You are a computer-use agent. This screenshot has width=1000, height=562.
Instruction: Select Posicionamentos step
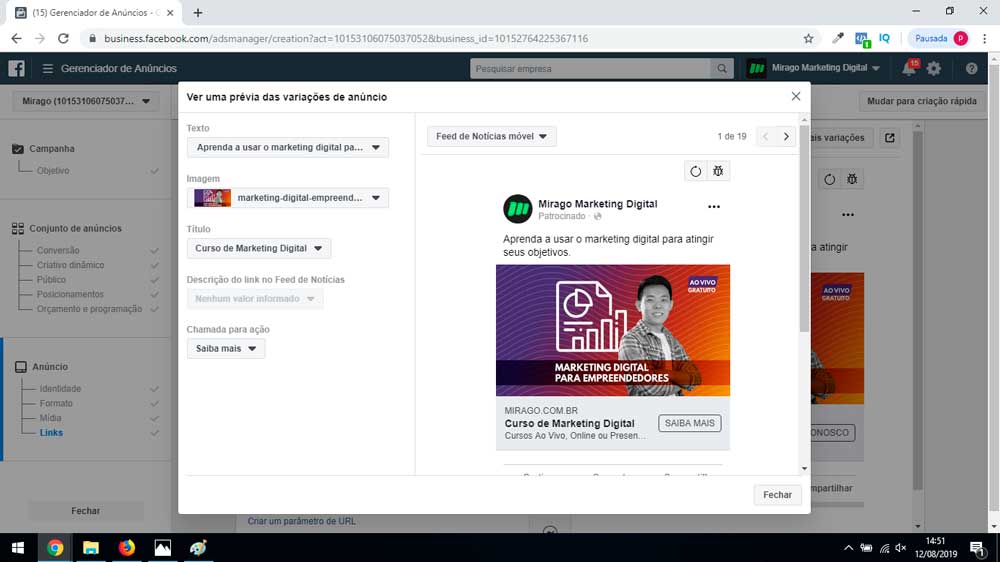70,294
